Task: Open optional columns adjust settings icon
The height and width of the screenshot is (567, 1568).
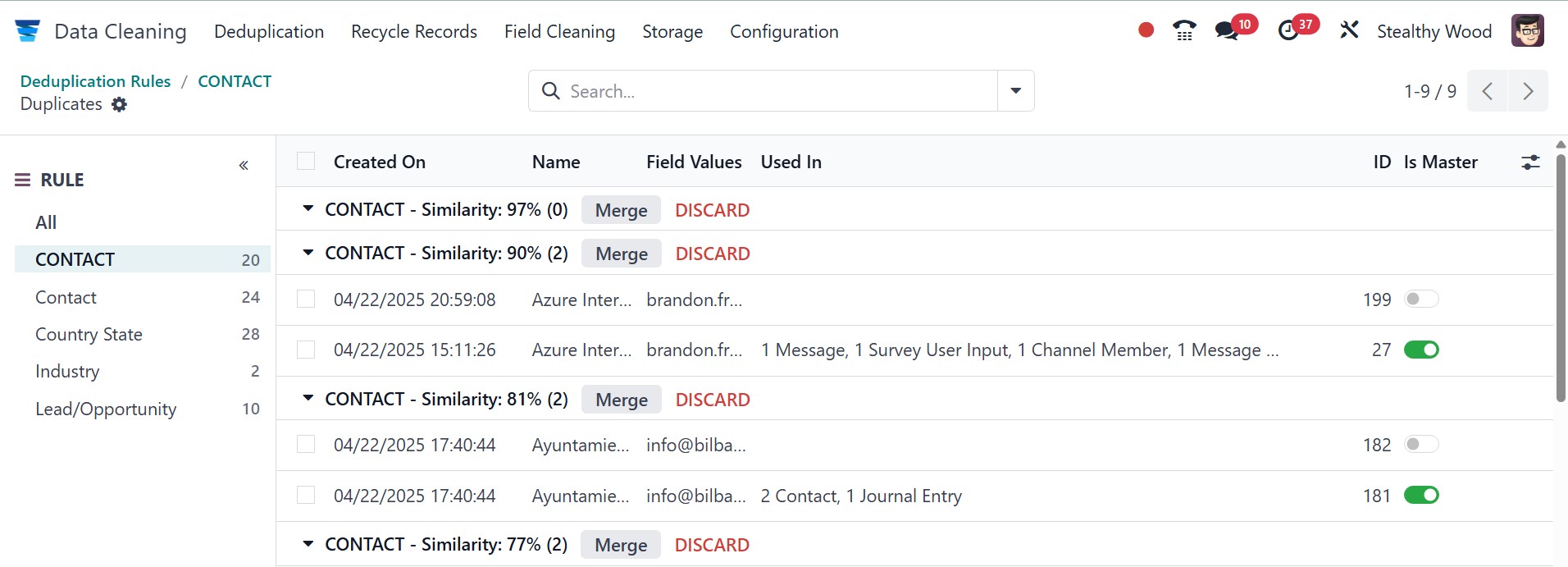Action: pyautogui.click(x=1530, y=162)
